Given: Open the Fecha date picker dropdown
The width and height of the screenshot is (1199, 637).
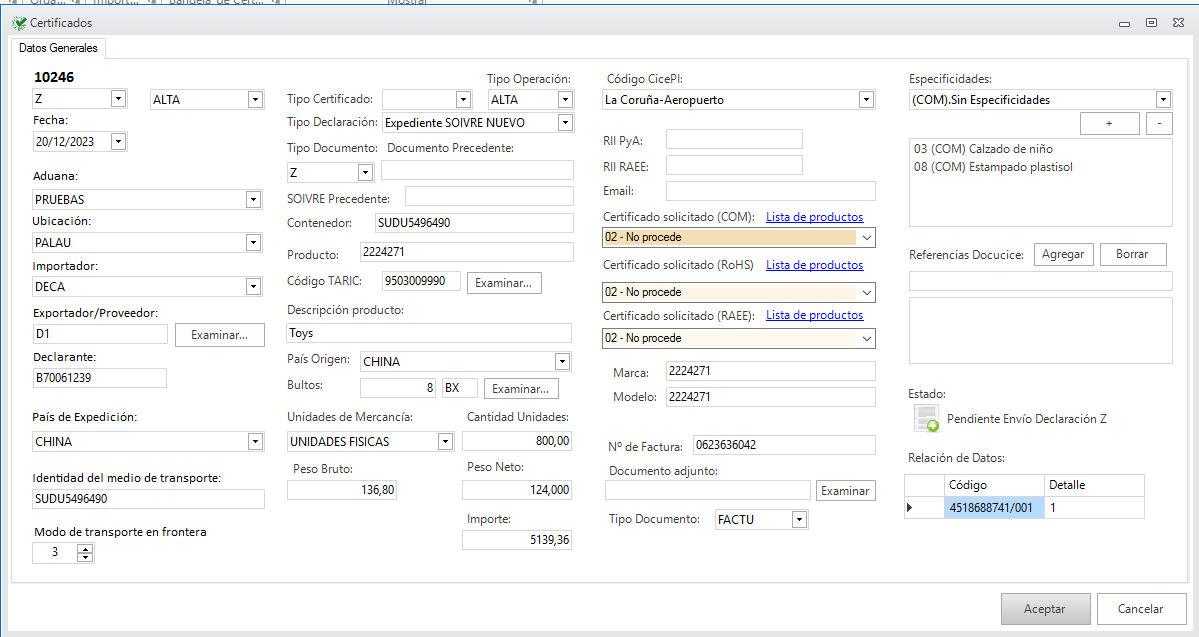Looking at the screenshot, I should click(x=118, y=142).
